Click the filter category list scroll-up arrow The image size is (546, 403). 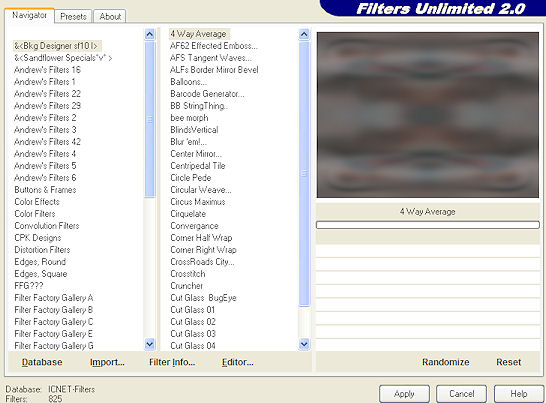(149, 34)
